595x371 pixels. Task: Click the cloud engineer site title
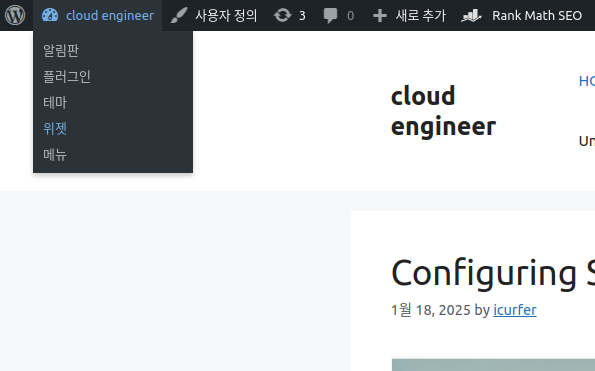pos(443,111)
